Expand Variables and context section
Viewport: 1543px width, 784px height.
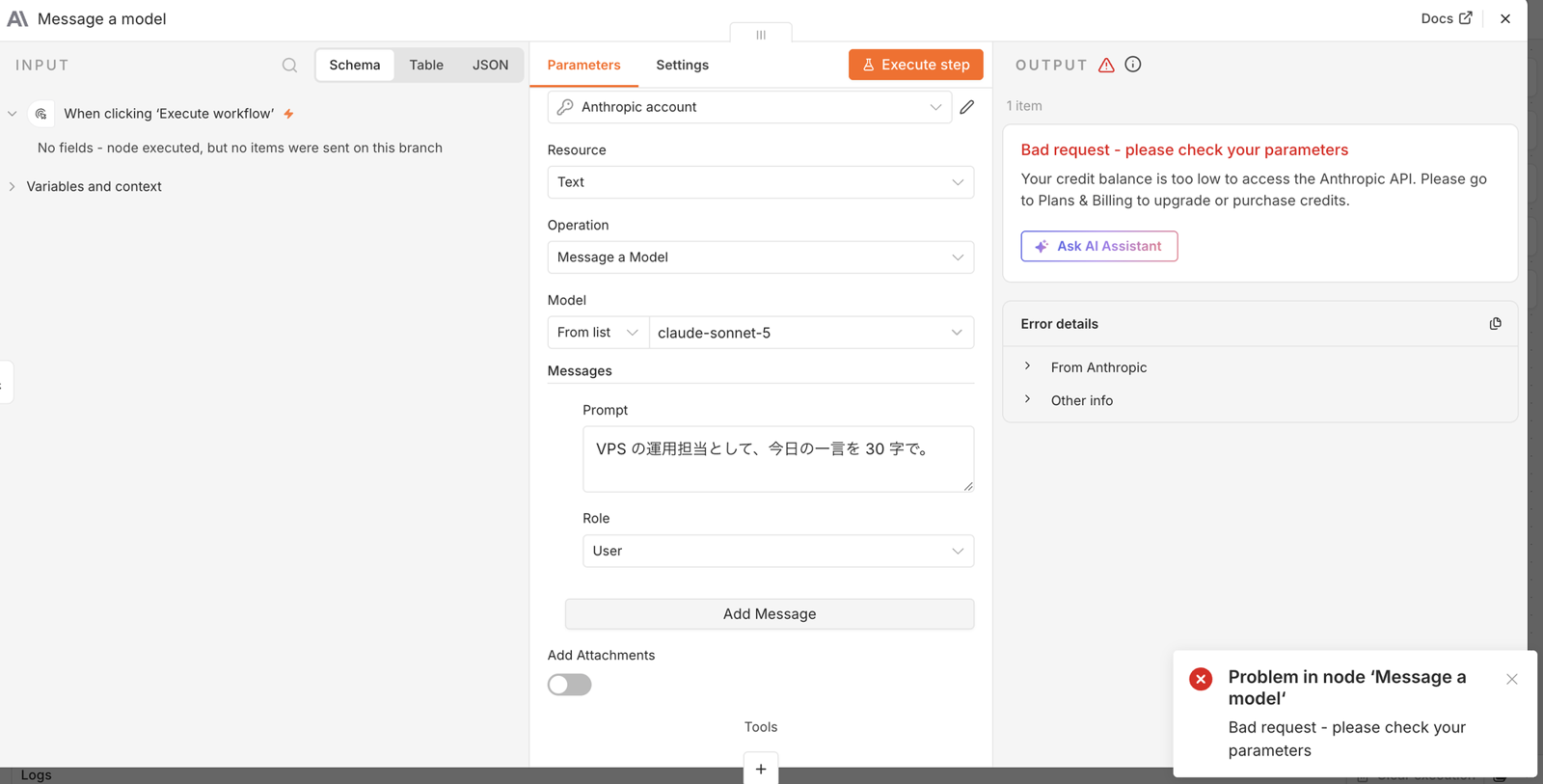pyautogui.click(x=13, y=186)
